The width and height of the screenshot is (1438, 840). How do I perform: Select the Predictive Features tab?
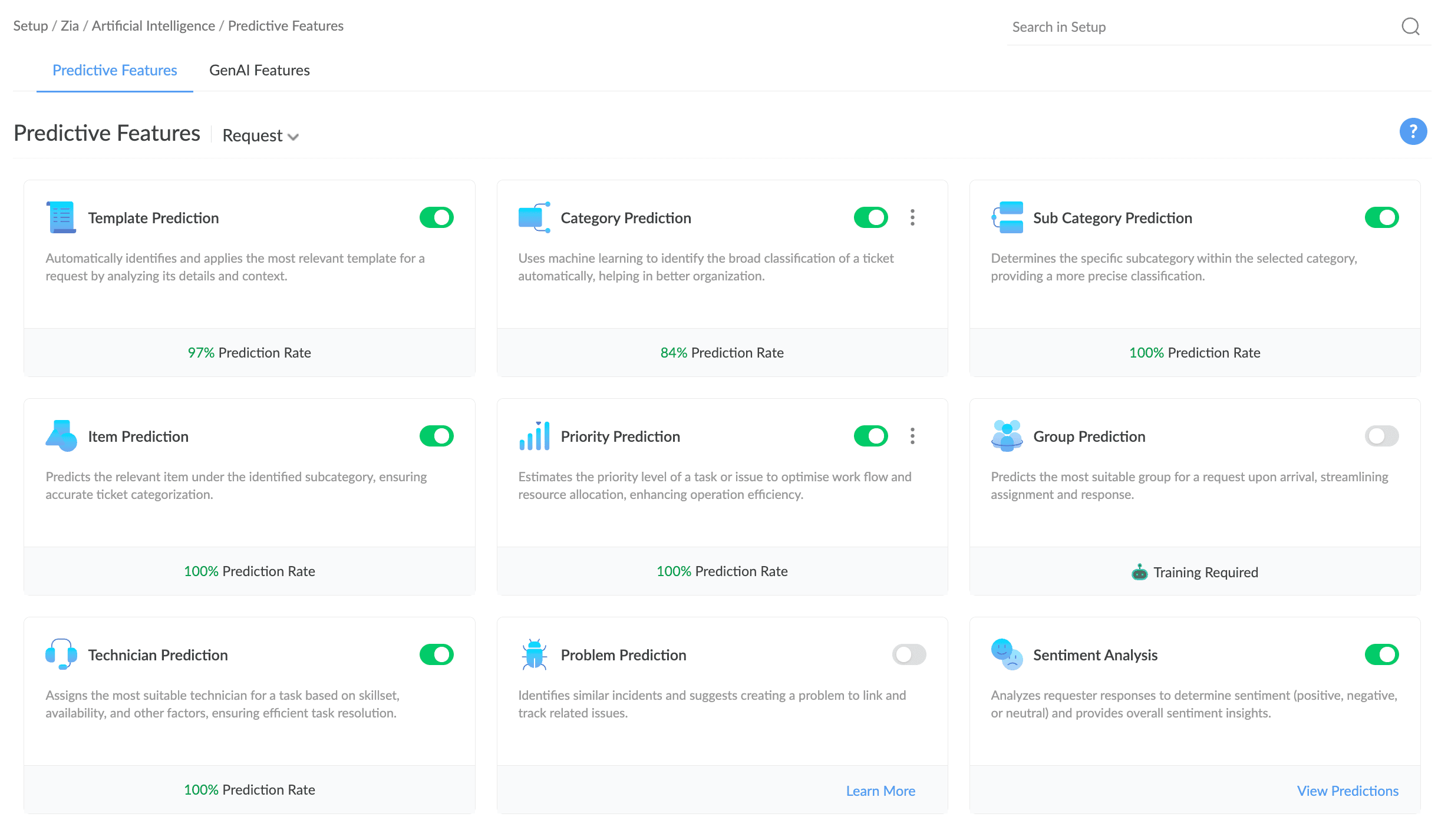point(115,70)
